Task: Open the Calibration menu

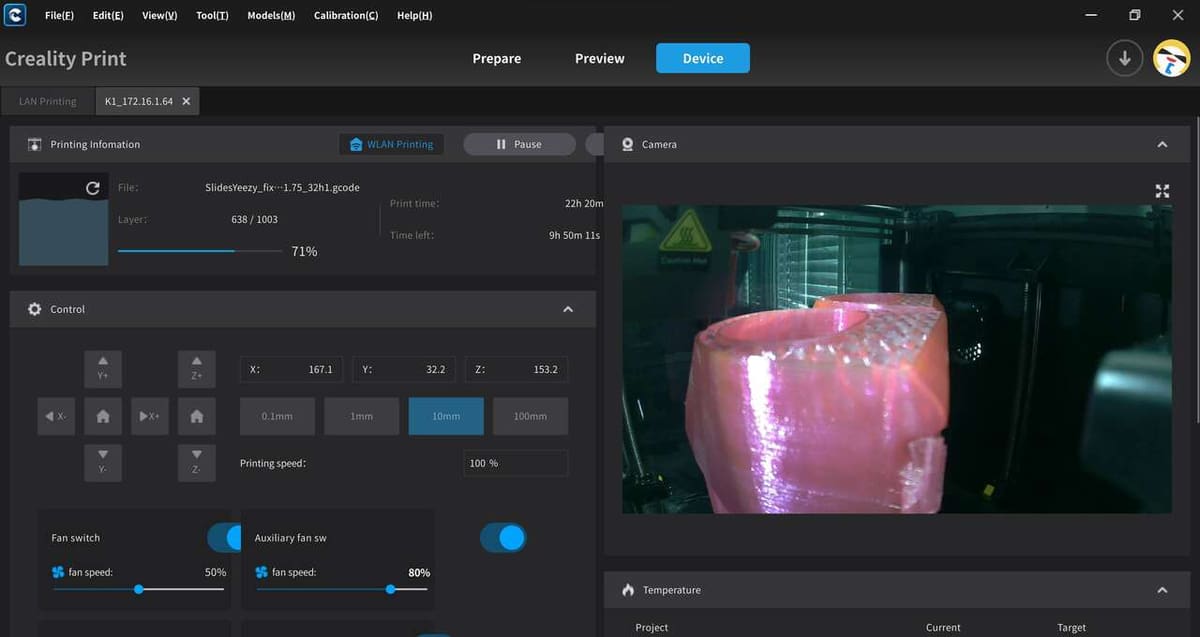Action: 346,16
